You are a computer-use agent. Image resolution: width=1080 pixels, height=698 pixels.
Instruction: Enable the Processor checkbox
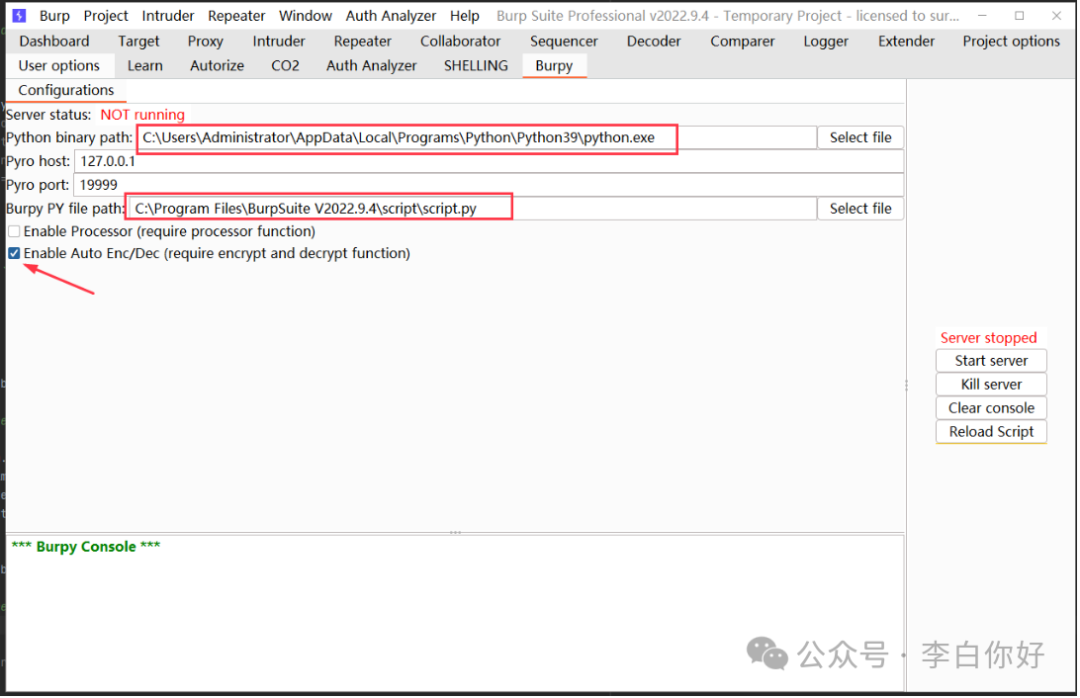tap(14, 232)
